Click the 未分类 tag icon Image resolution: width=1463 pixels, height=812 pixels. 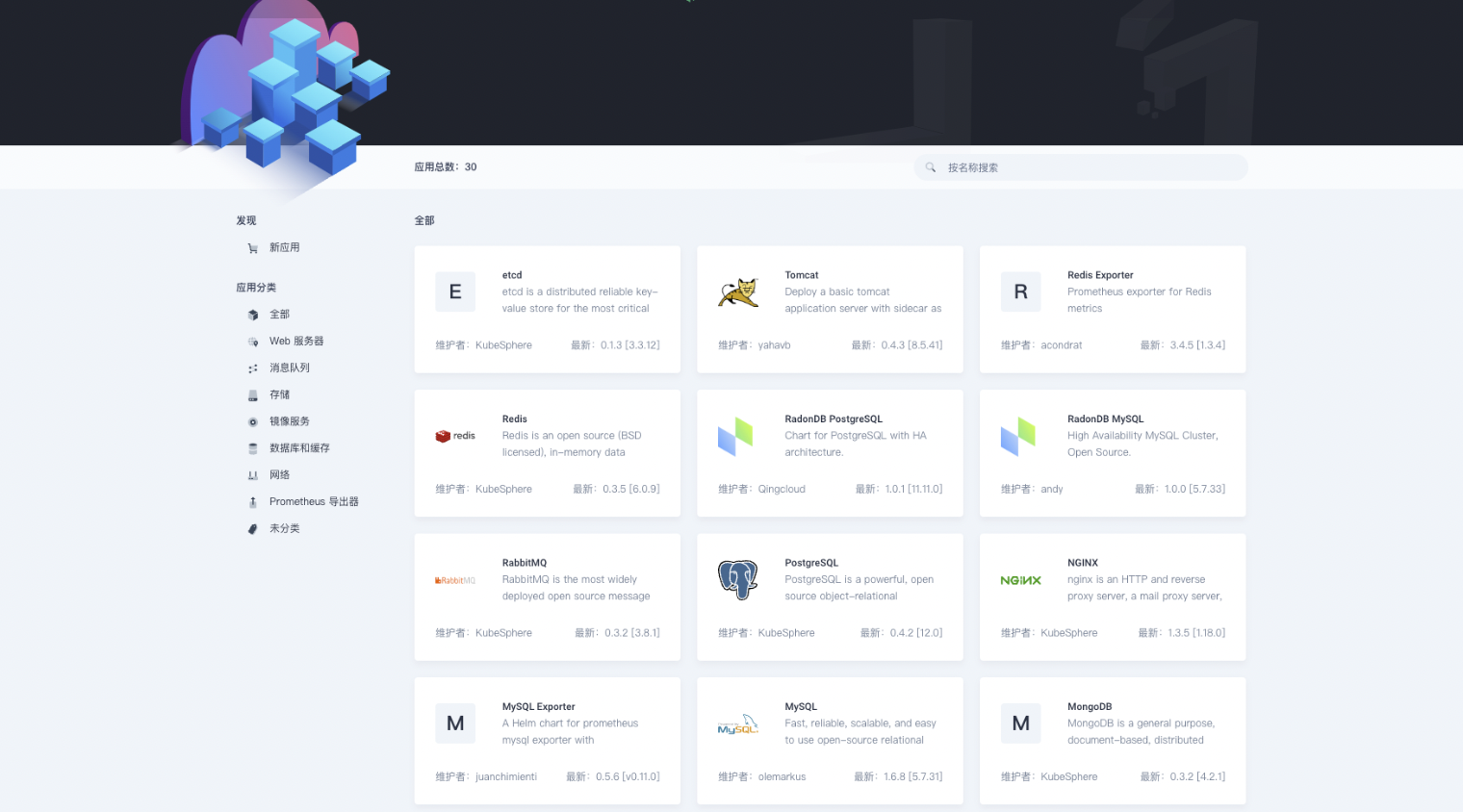pos(253,529)
